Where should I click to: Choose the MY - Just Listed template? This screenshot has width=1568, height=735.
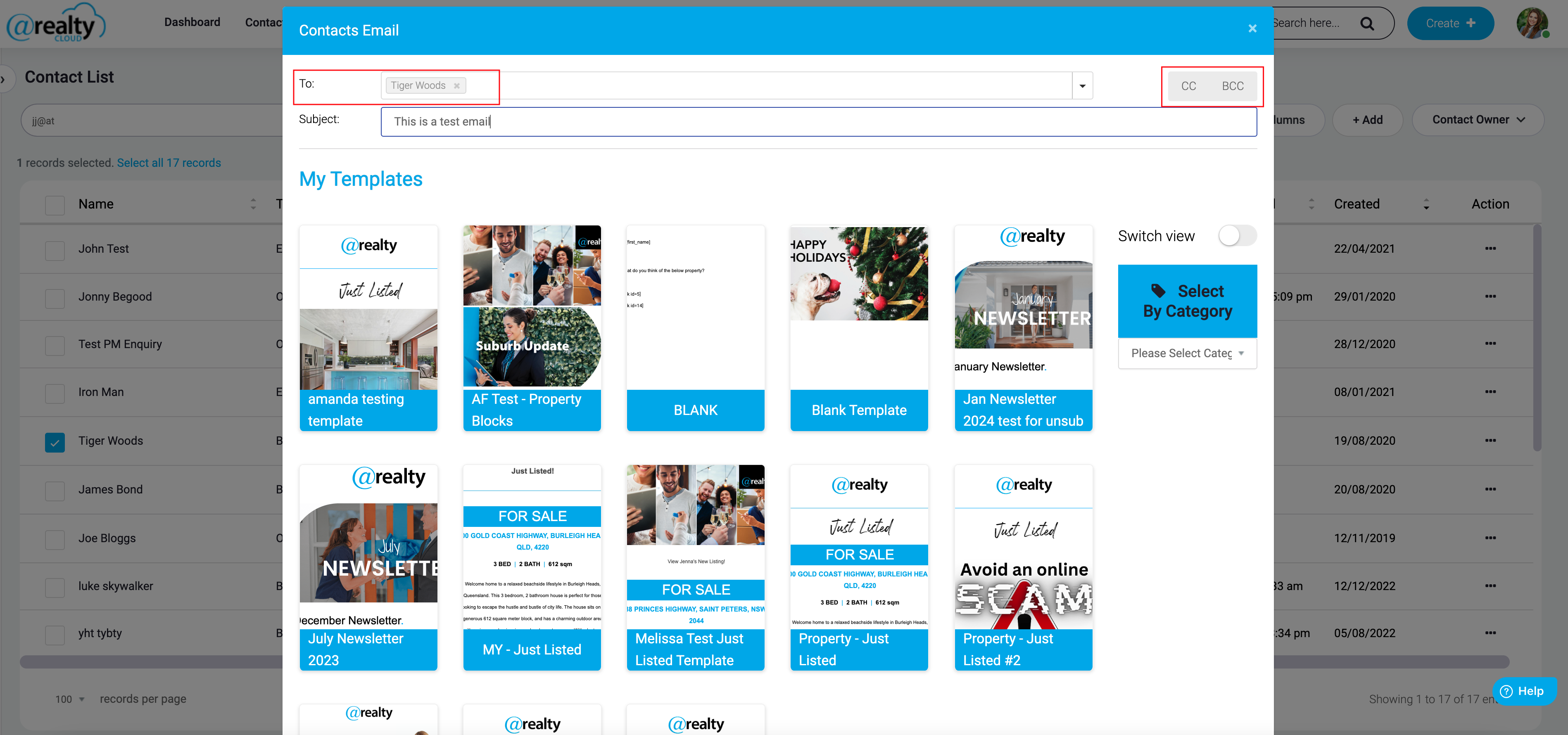(x=532, y=568)
